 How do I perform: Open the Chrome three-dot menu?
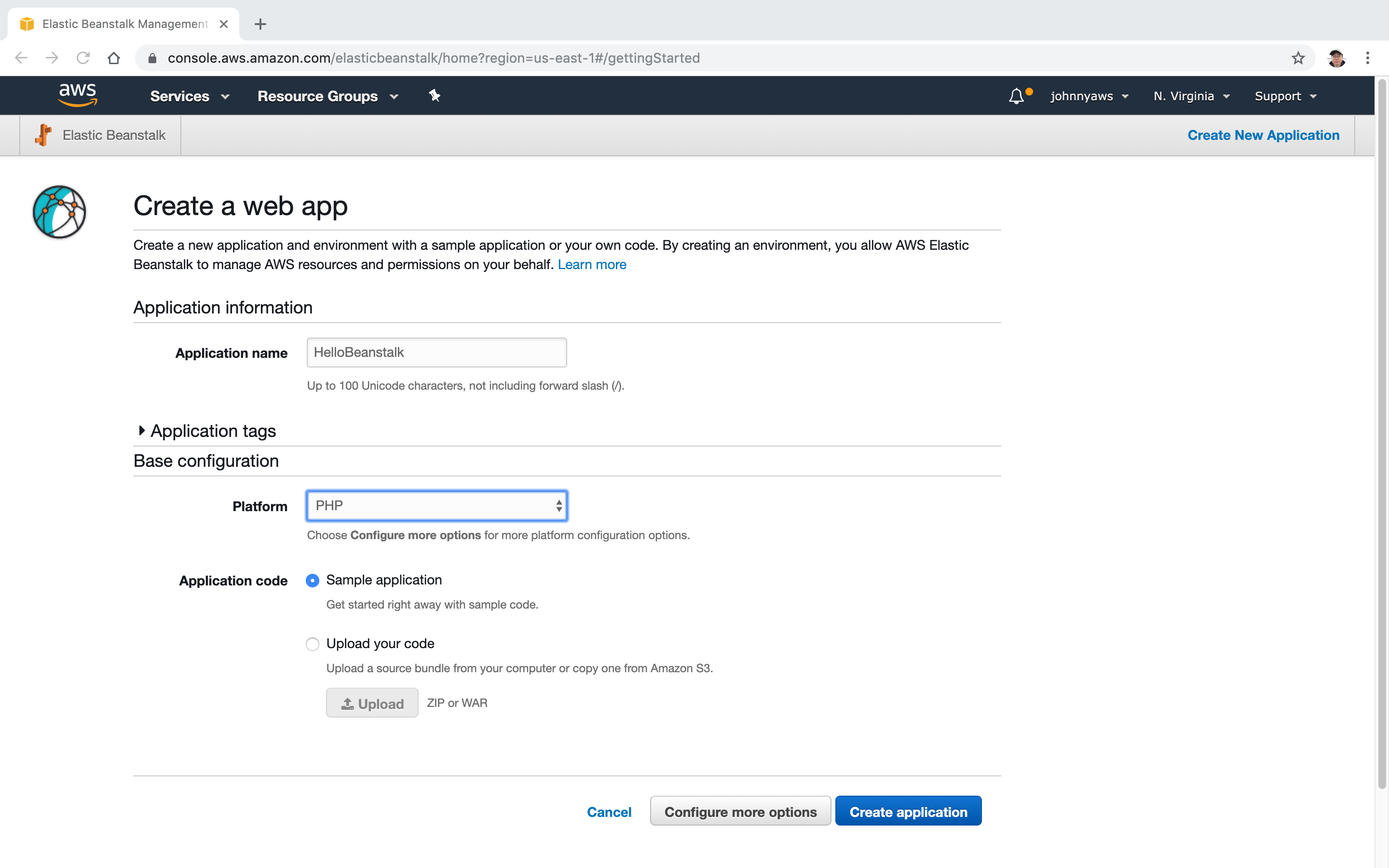point(1368,58)
